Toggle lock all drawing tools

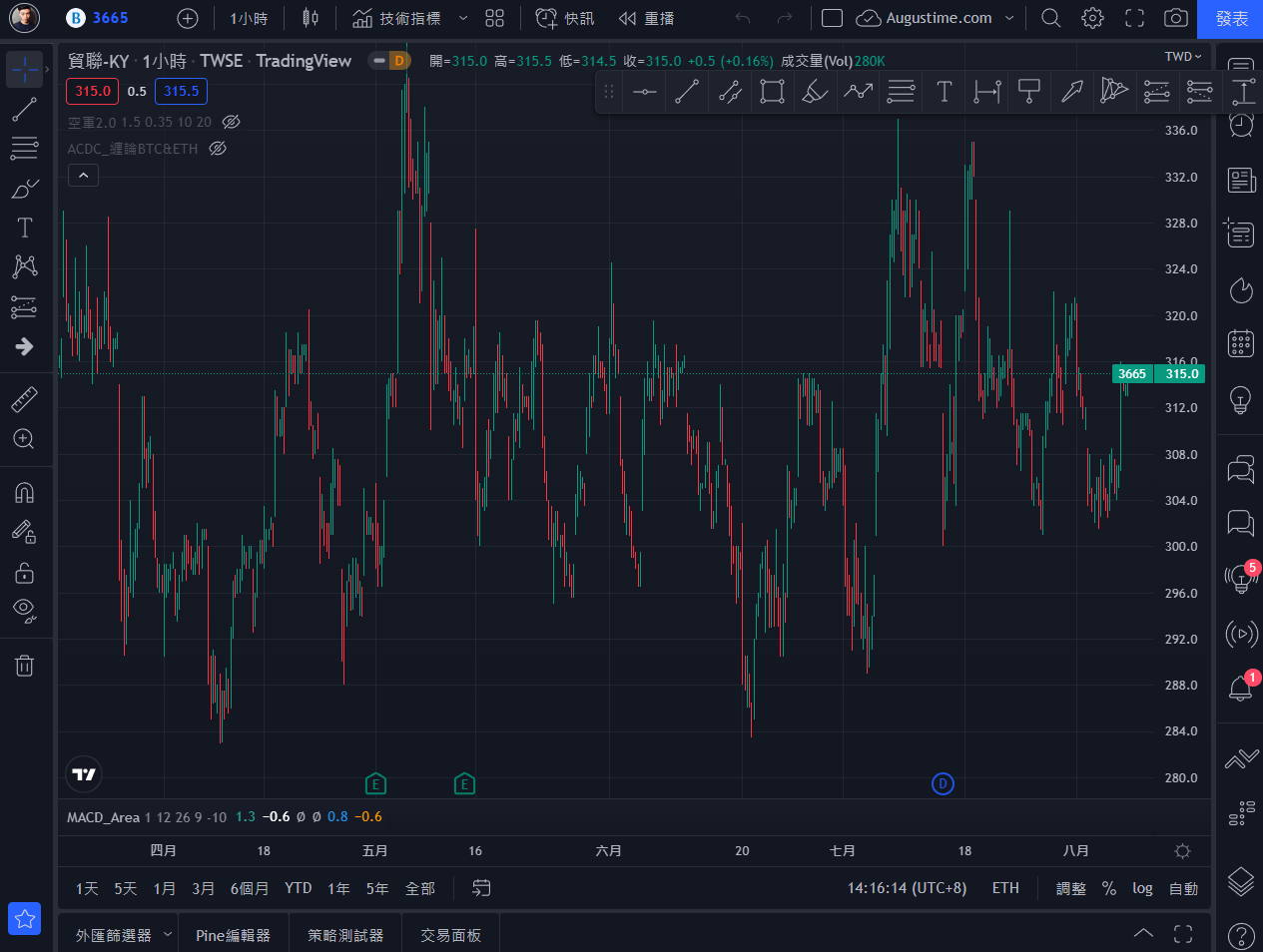25,573
